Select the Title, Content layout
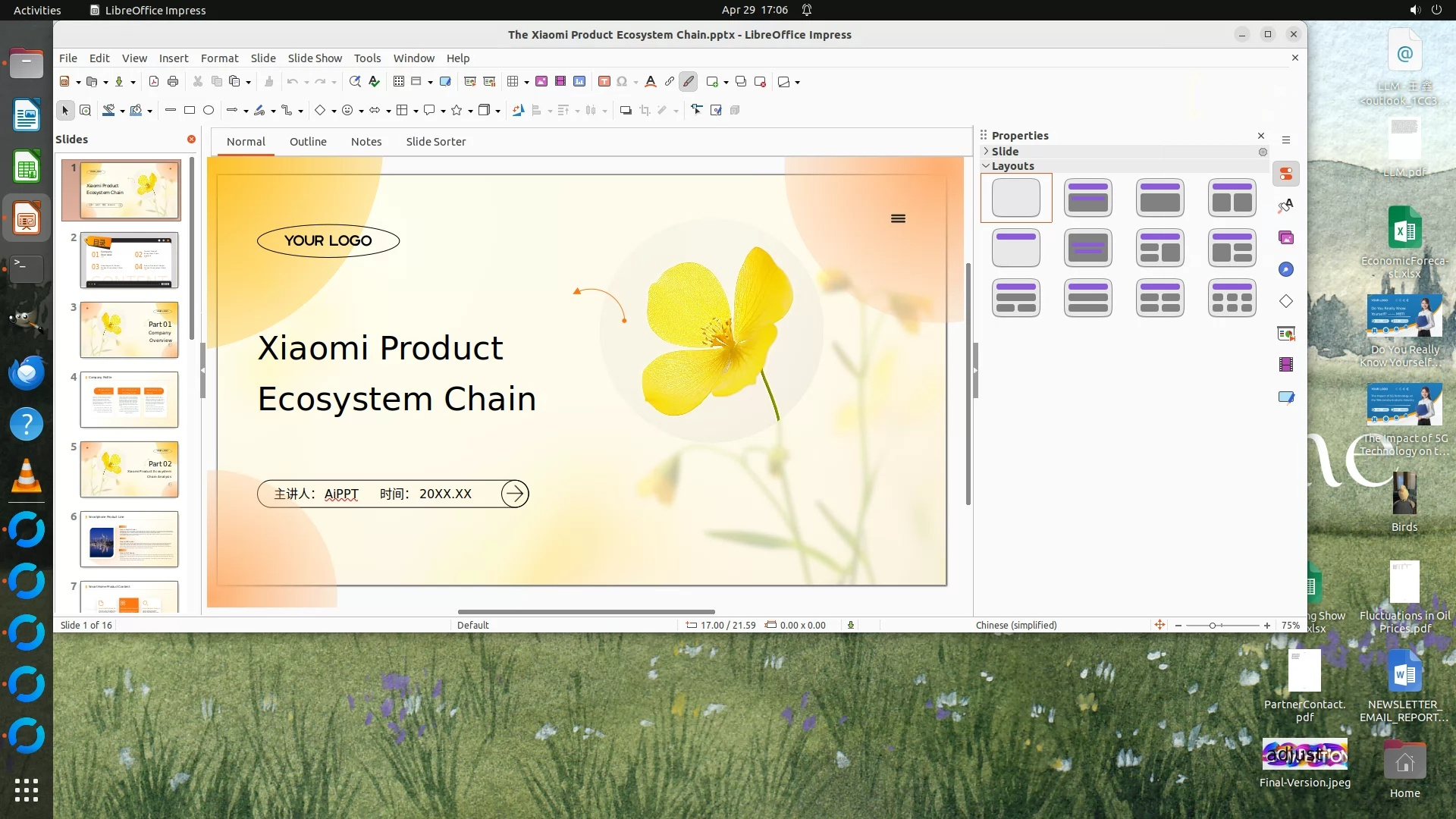The height and width of the screenshot is (819, 1456). pyautogui.click(x=1159, y=198)
